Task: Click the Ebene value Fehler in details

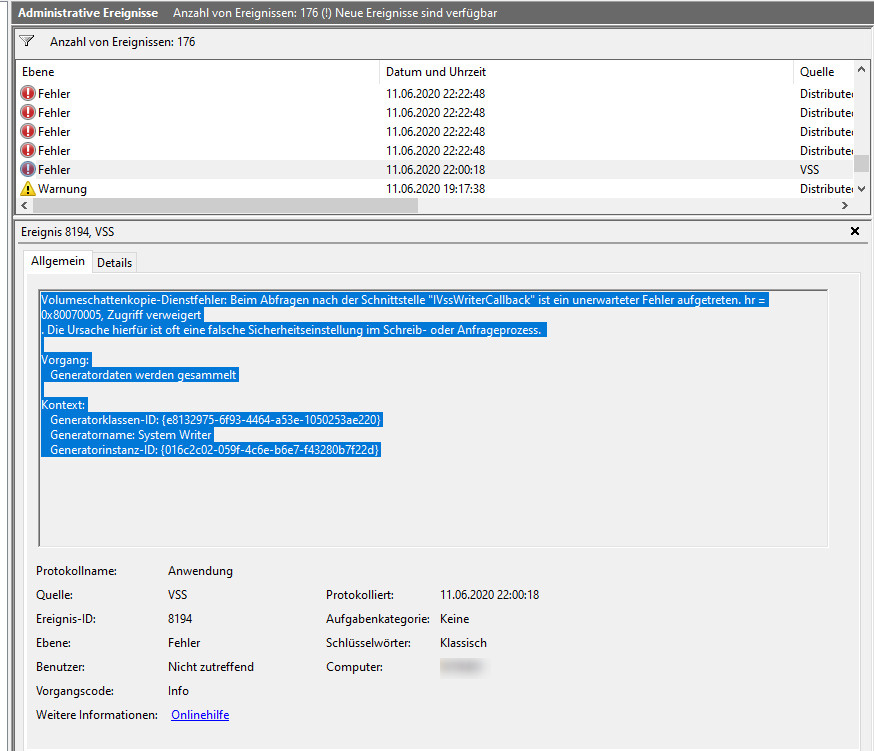Action: click(x=184, y=643)
